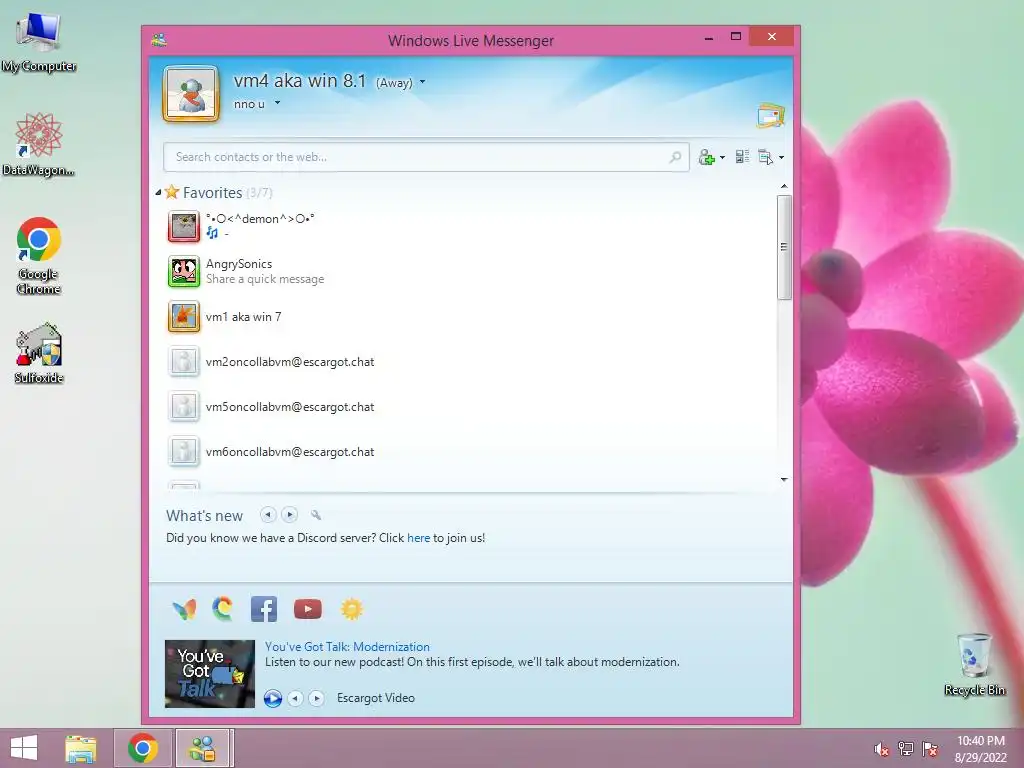Open the You've Got Talk thumbnail
1024x768 pixels.
[x=210, y=673]
